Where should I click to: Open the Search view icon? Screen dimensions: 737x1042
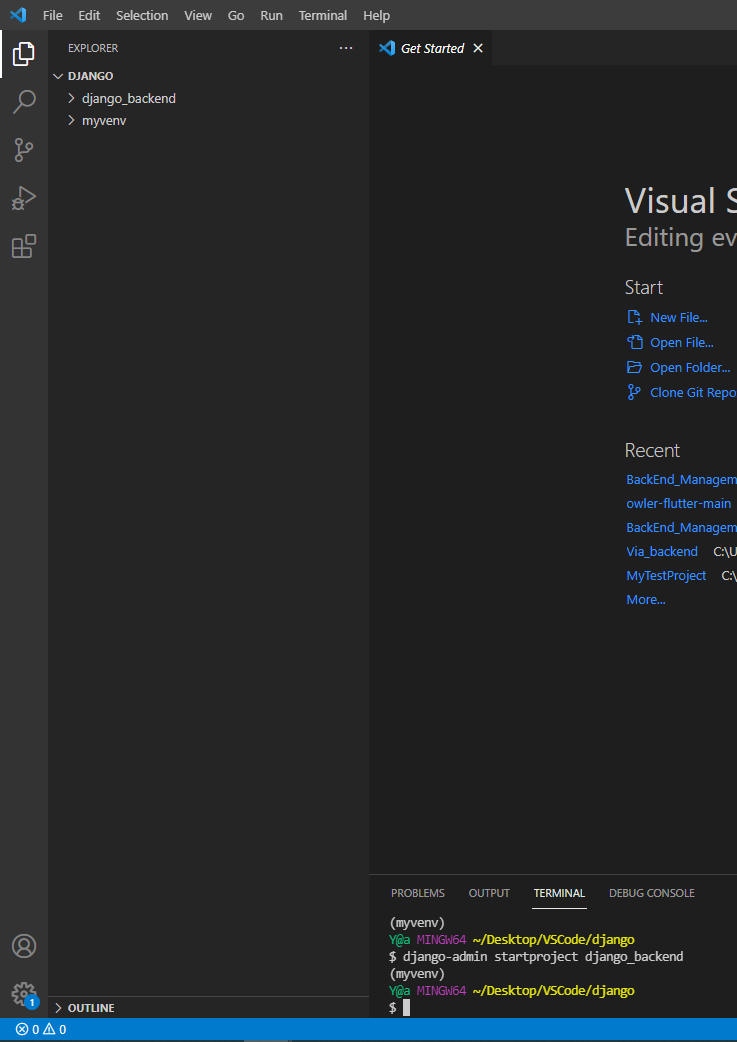coord(23,102)
